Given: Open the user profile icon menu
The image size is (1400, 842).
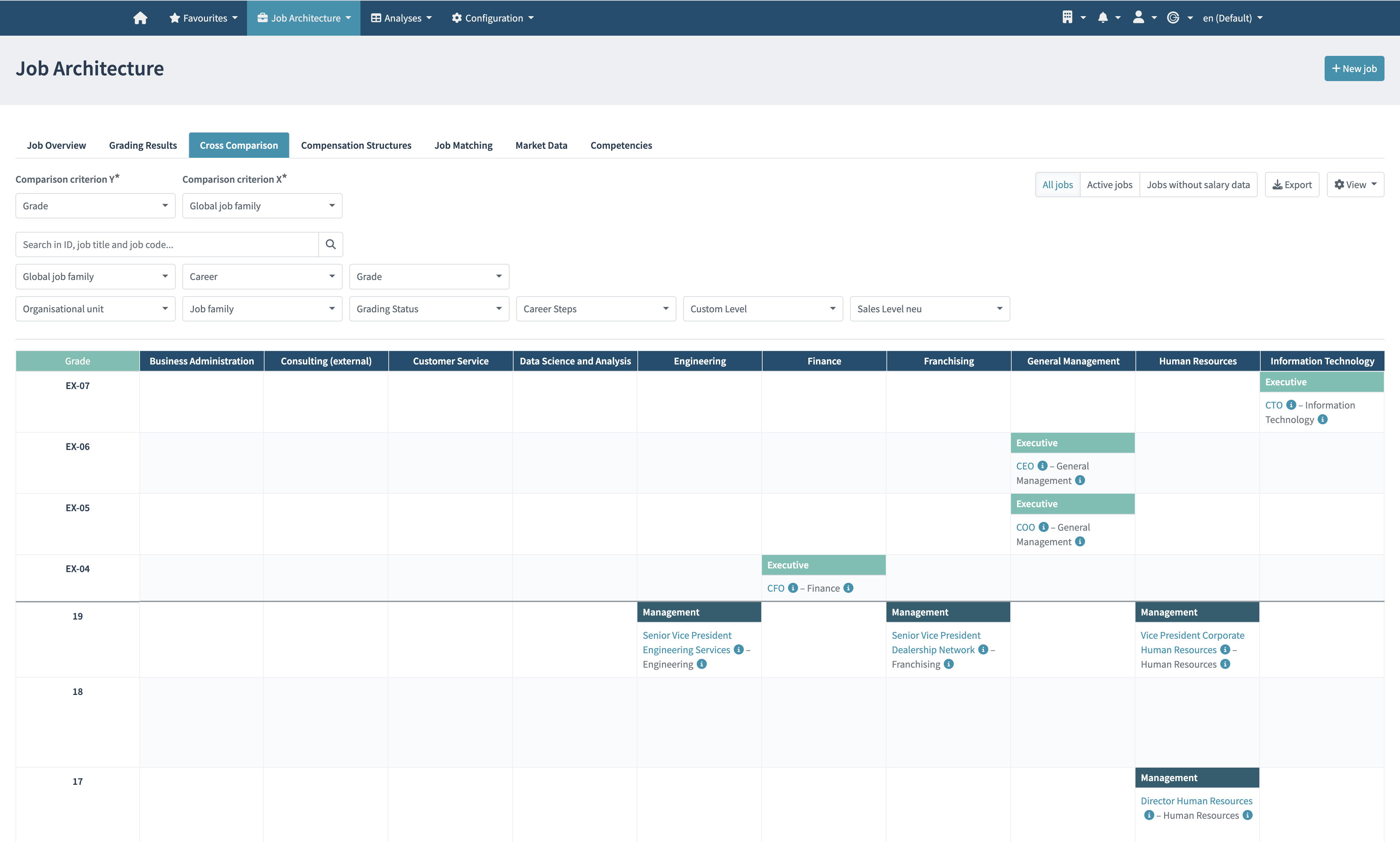Looking at the screenshot, I should (1144, 17).
